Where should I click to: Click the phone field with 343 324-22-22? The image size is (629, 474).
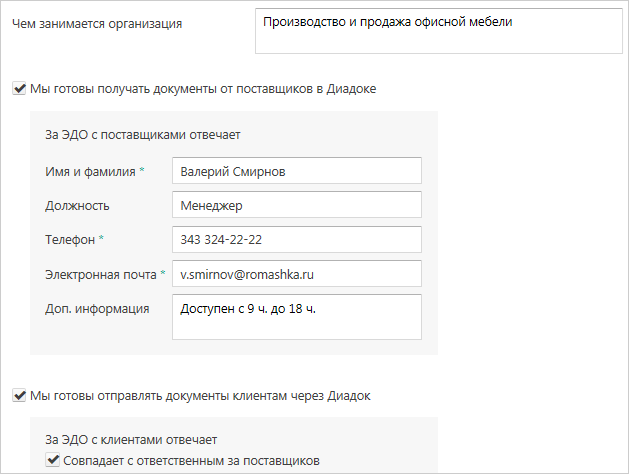coord(296,240)
